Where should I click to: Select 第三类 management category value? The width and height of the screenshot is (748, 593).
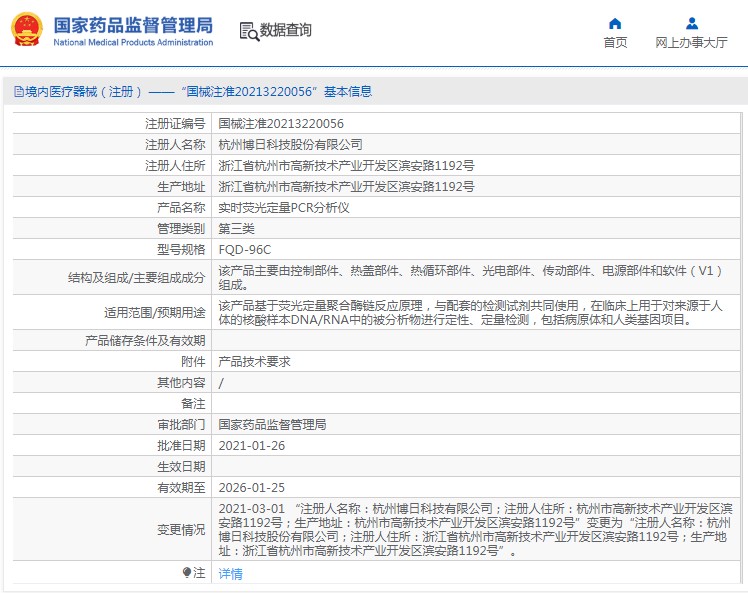[237, 229]
